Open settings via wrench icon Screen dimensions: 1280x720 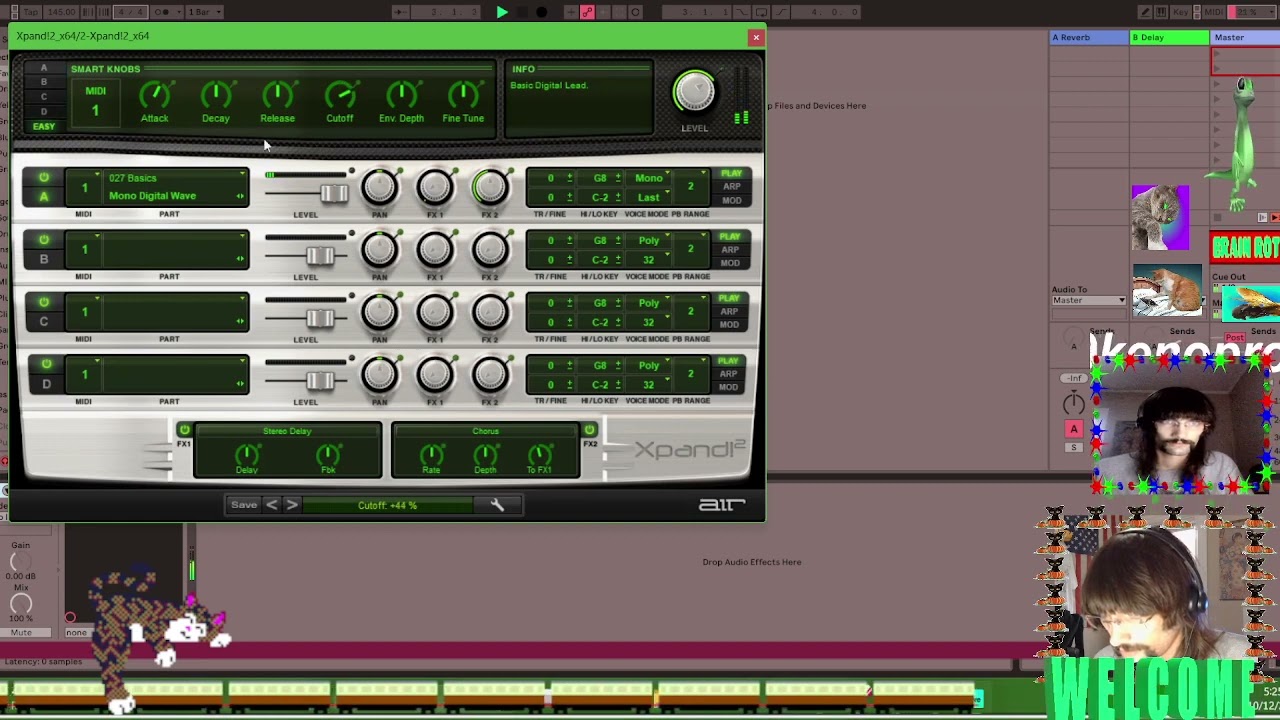pyautogui.click(x=497, y=505)
